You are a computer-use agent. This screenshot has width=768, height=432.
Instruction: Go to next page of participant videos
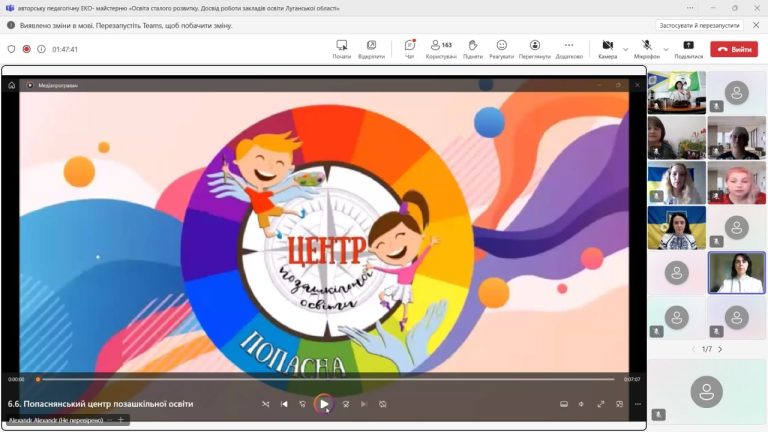click(x=720, y=349)
